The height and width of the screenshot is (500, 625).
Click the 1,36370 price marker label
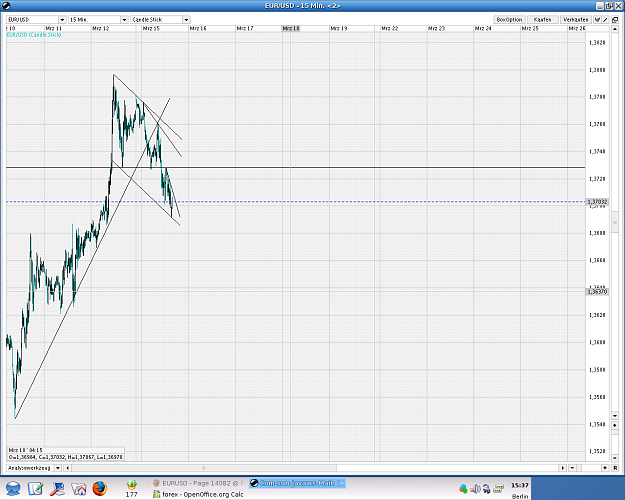click(597, 291)
